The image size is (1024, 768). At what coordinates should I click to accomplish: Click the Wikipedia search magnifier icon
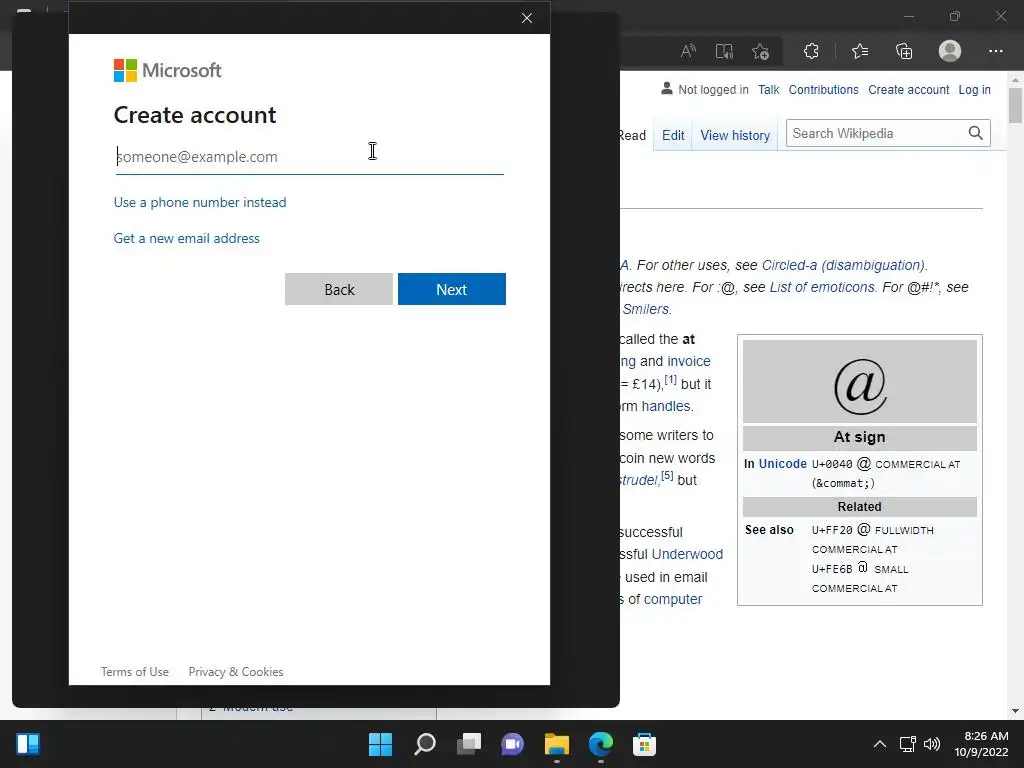pyautogui.click(x=975, y=133)
